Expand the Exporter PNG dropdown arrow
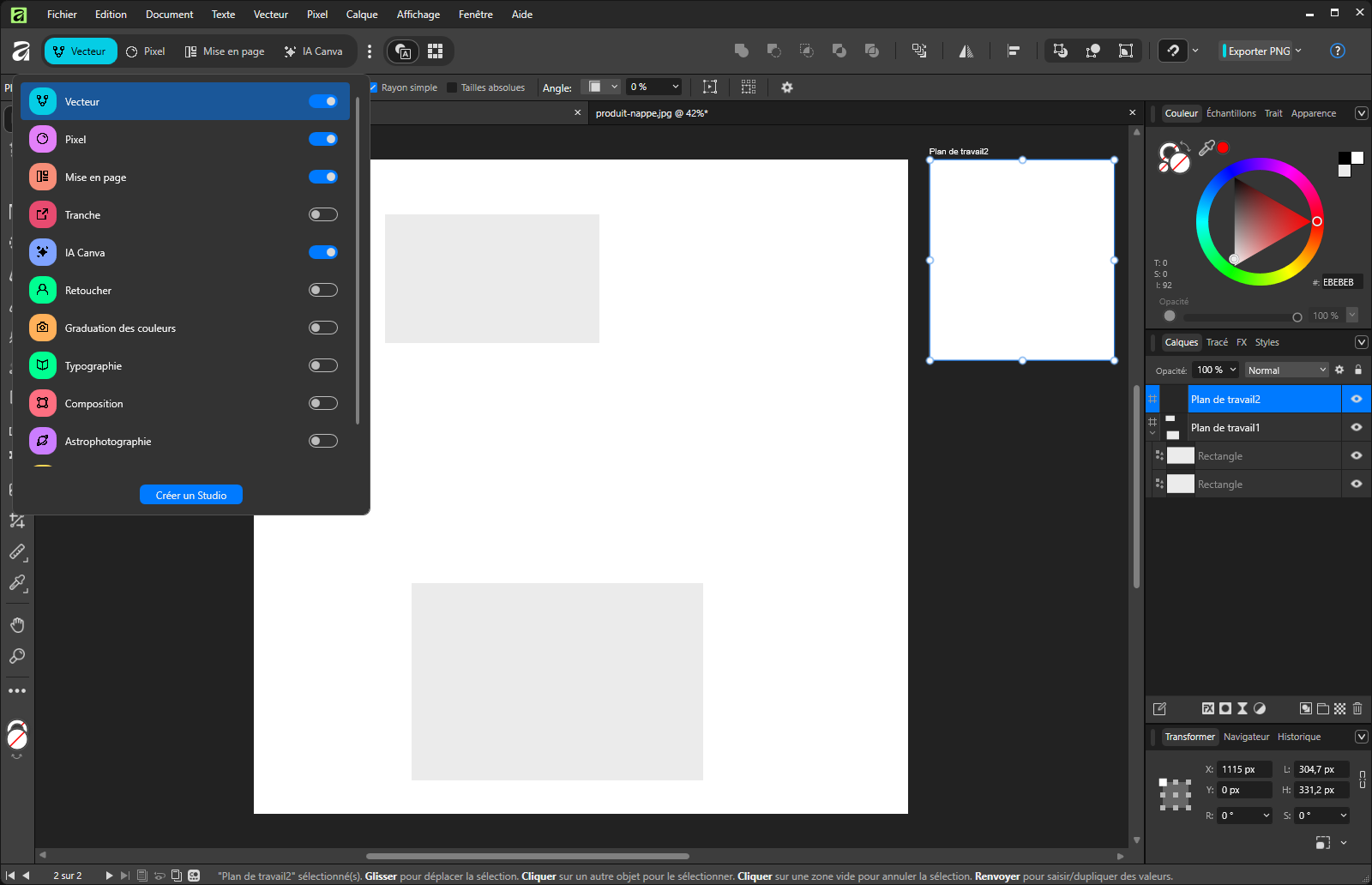Viewport: 1372px width, 885px height. pyautogui.click(x=1298, y=51)
